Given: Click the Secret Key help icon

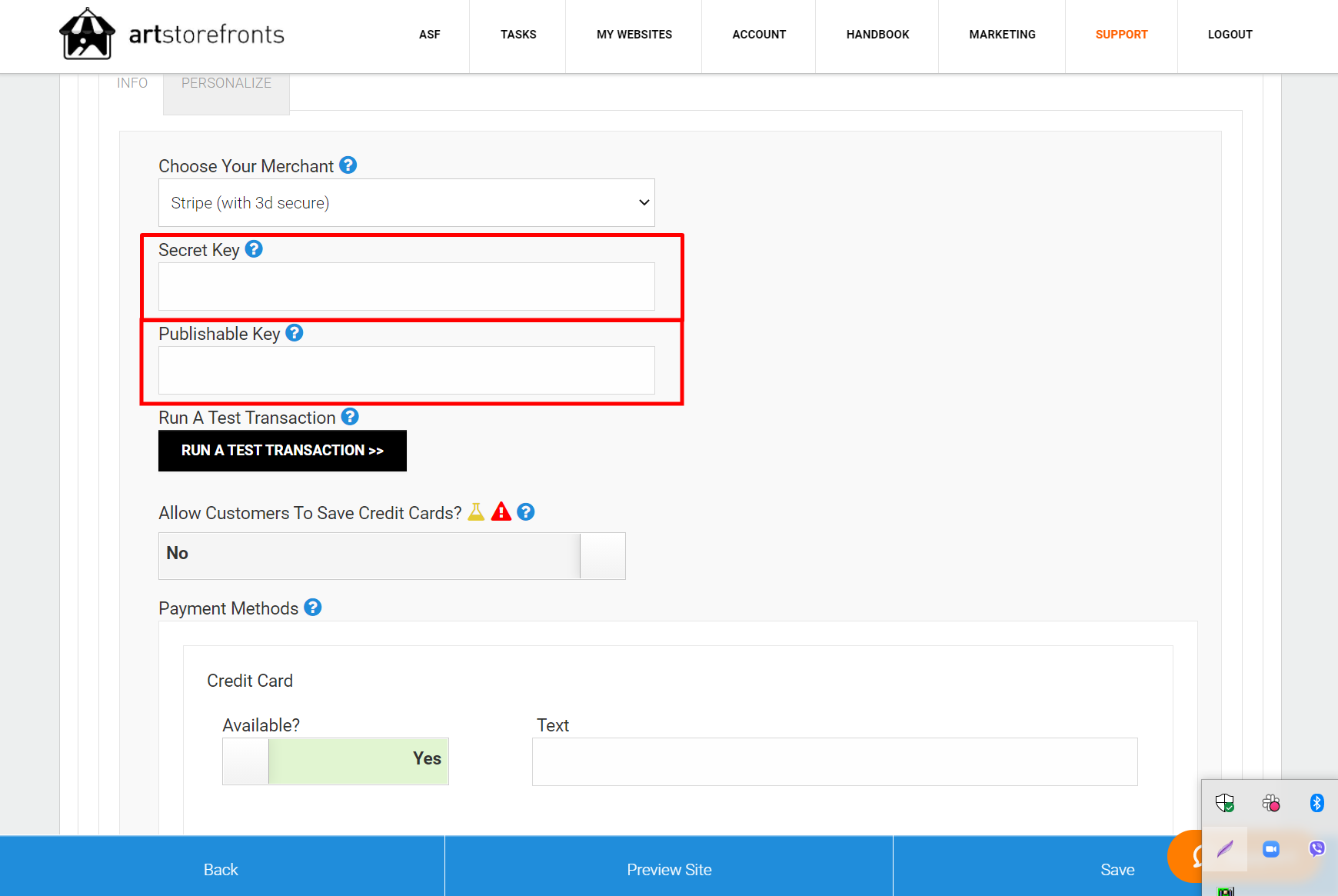Looking at the screenshot, I should pos(254,249).
